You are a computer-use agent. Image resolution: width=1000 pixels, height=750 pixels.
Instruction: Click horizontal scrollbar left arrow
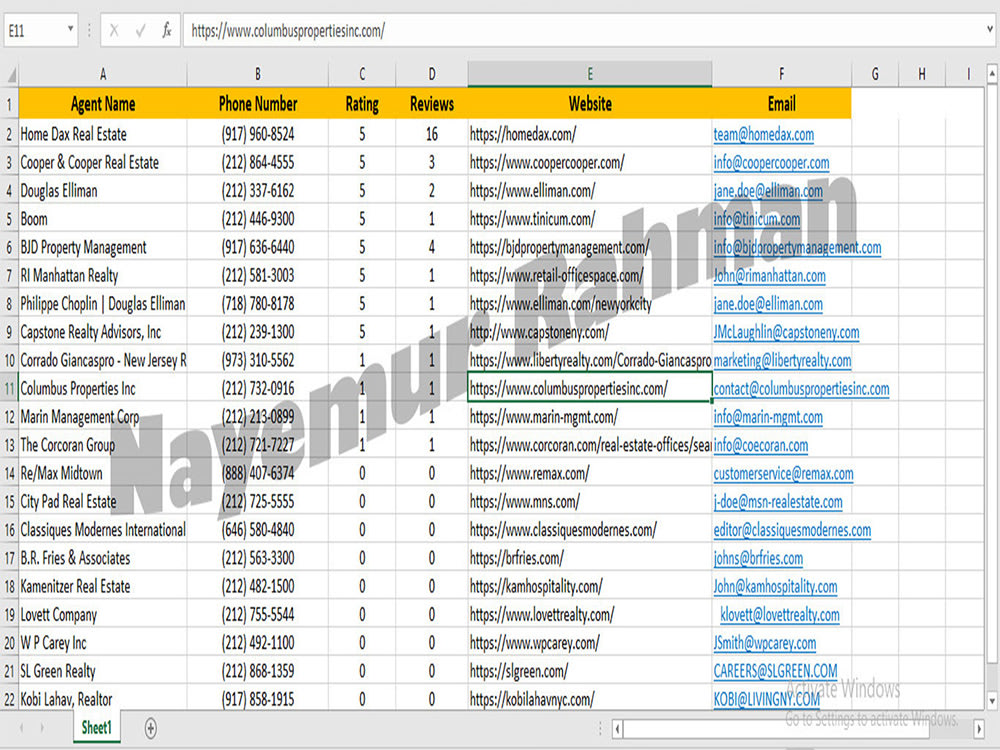click(617, 728)
